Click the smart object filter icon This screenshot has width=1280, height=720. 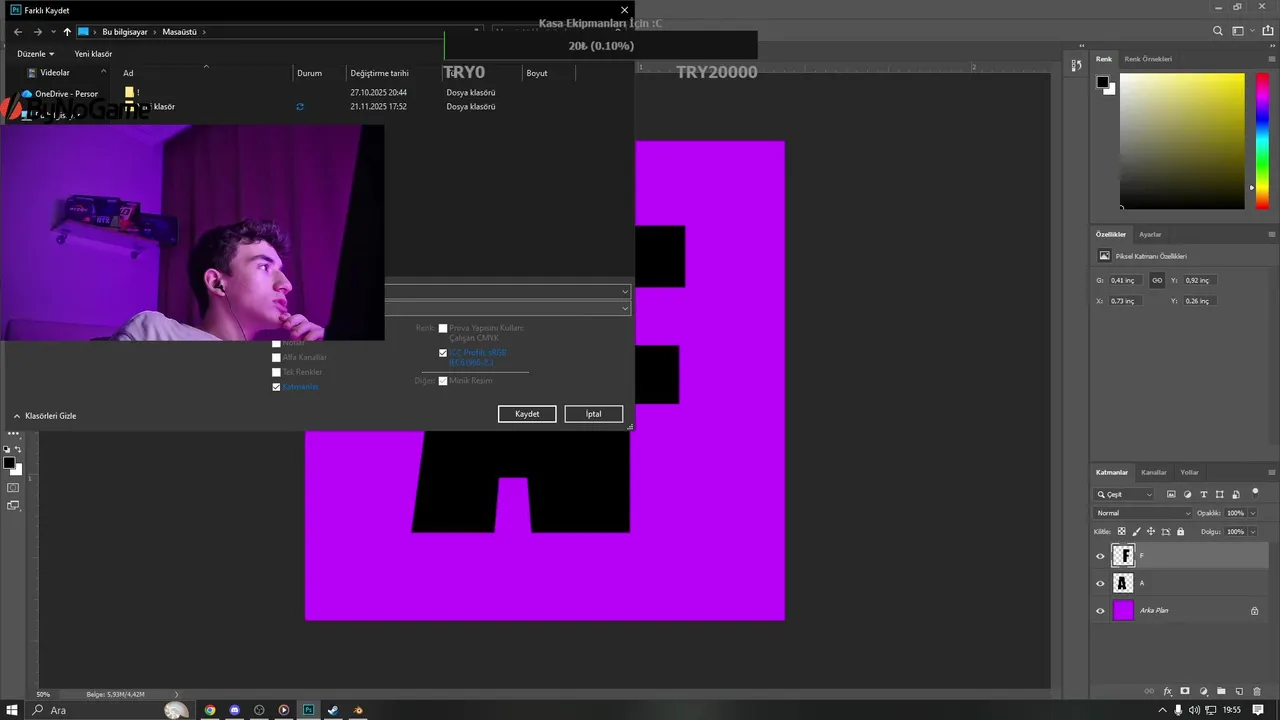click(x=1236, y=494)
